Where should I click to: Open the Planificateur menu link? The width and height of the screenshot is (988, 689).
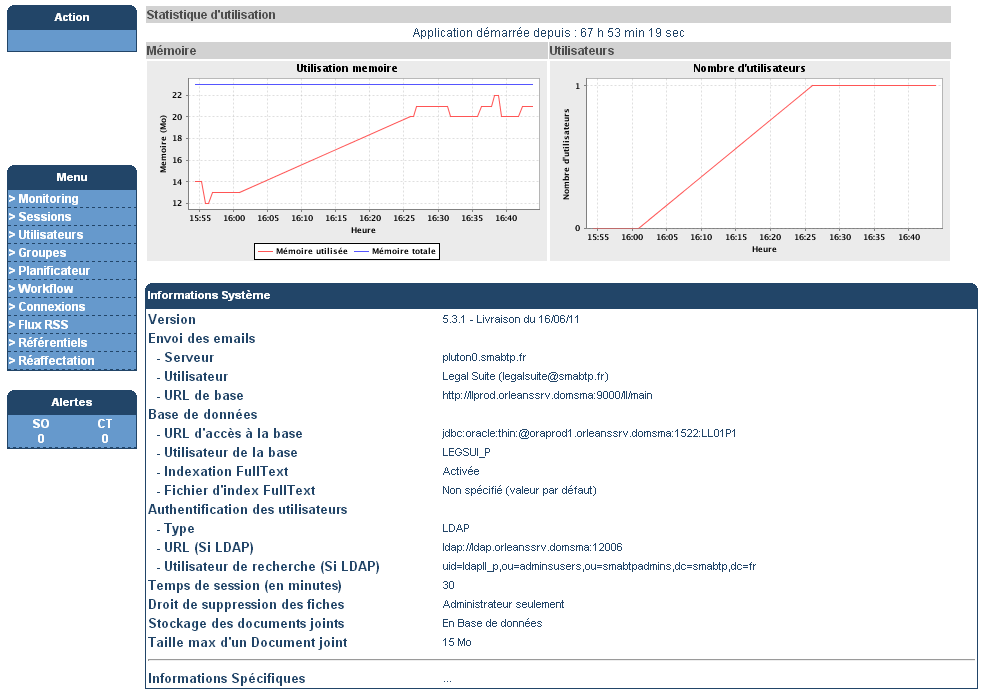[x=72, y=270]
